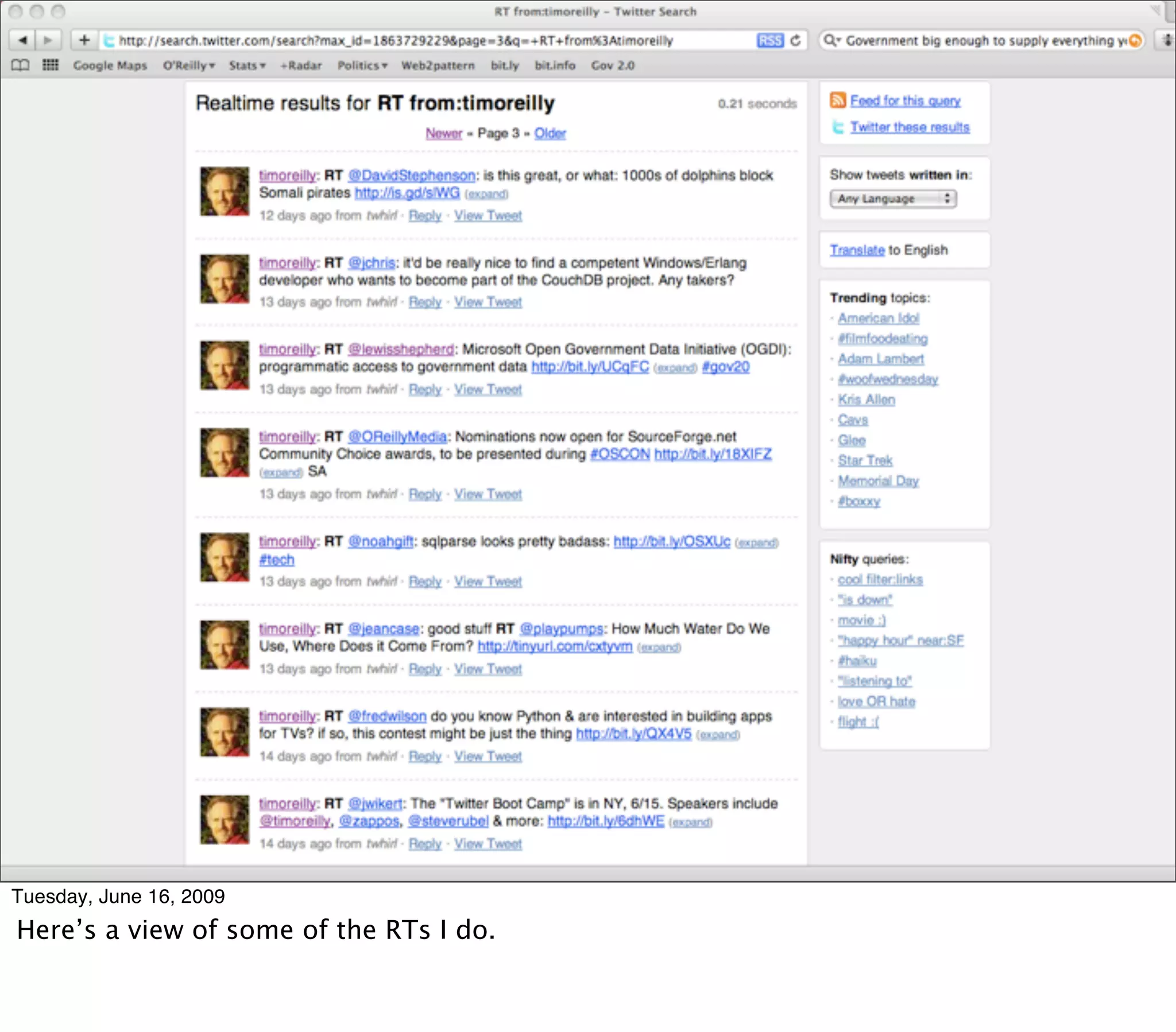Open #woofwednesday trending topic
Screen dimensions: 1176x1032
888,379
